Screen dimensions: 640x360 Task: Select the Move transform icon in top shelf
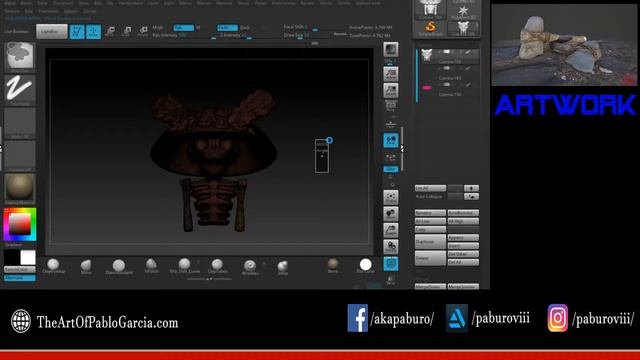(x=110, y=31)
